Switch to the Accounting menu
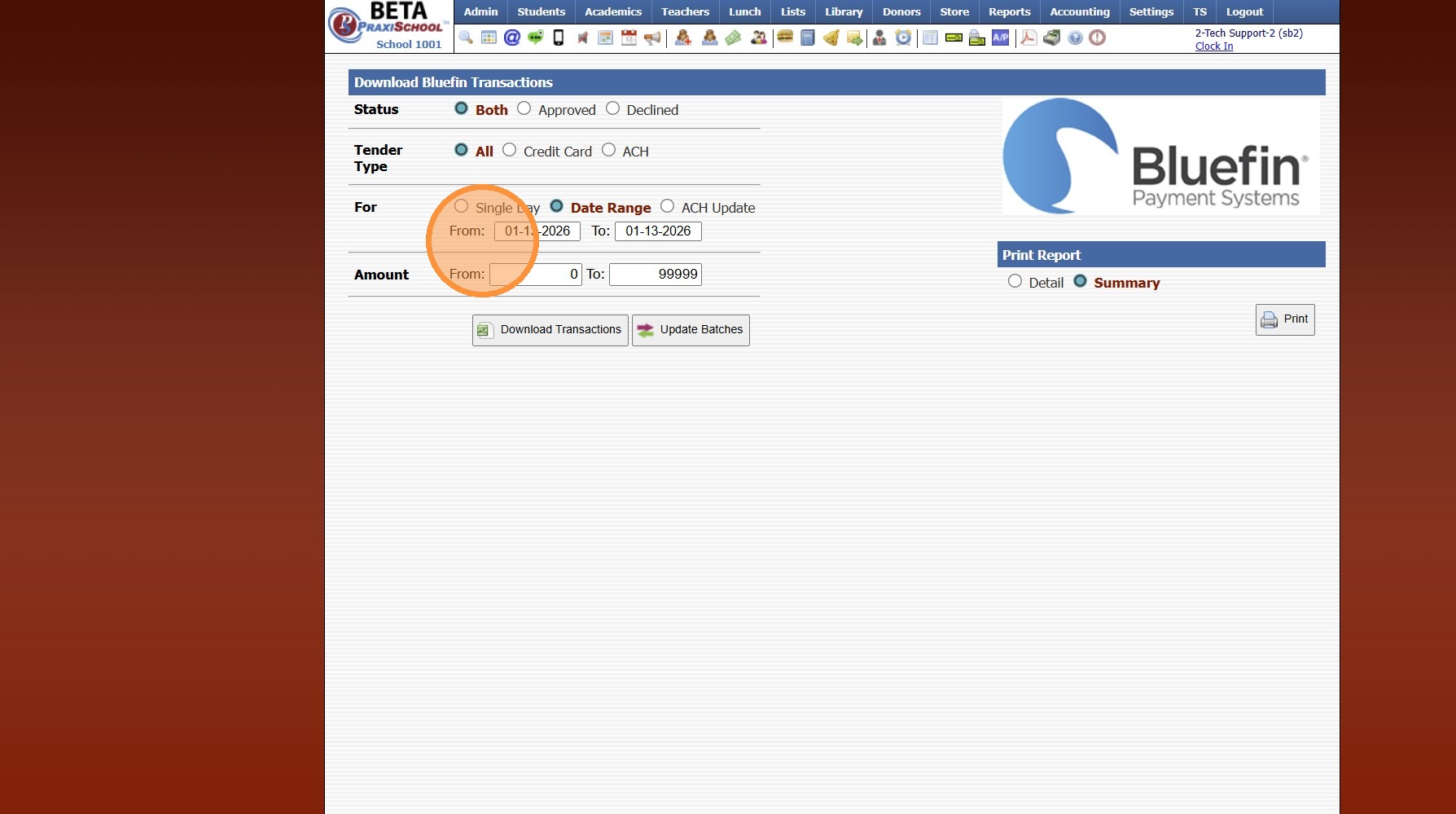 1079,11
